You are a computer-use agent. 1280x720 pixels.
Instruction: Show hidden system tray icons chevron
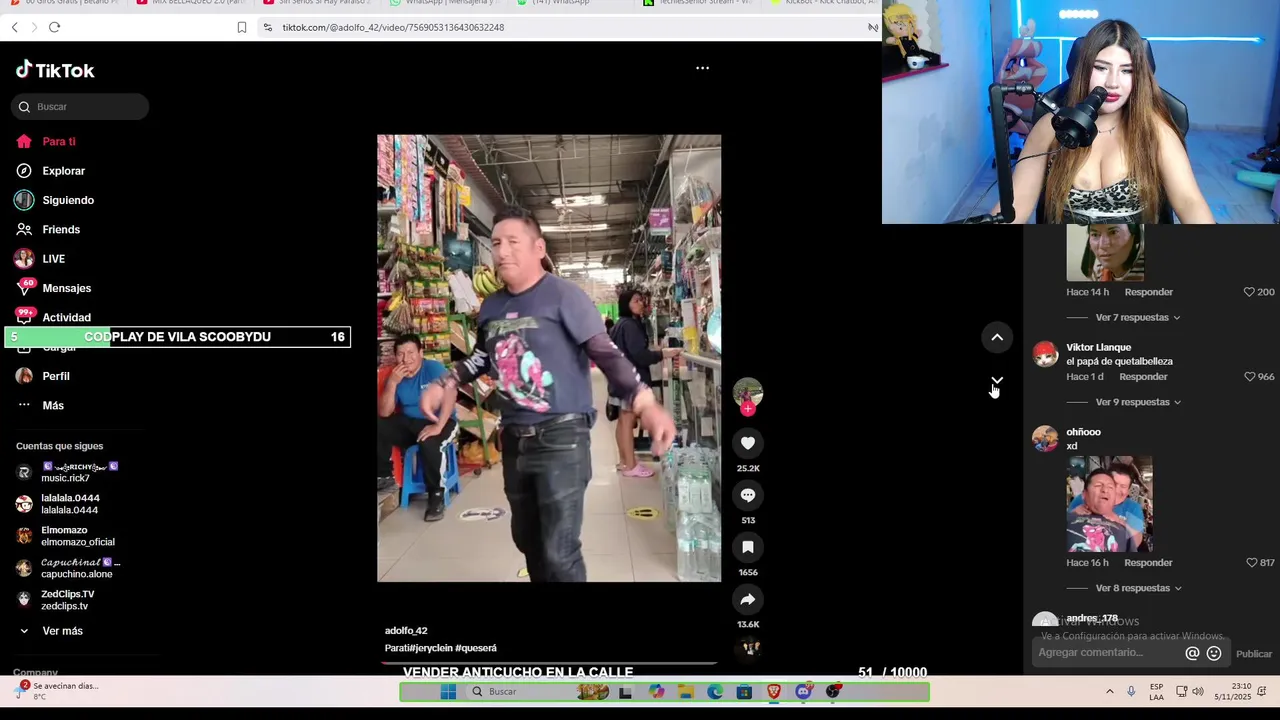(x=1109, y=692)
